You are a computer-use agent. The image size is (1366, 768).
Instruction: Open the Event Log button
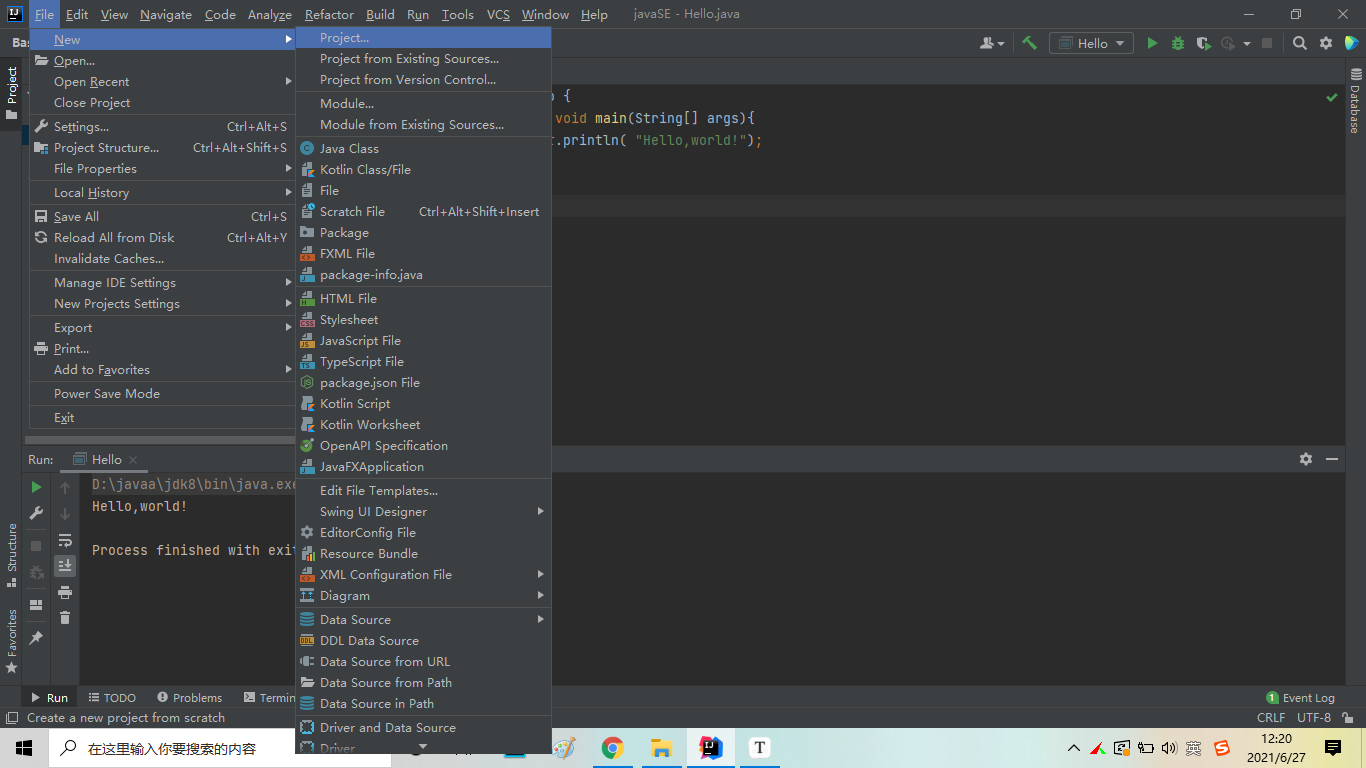point(1300,698)
